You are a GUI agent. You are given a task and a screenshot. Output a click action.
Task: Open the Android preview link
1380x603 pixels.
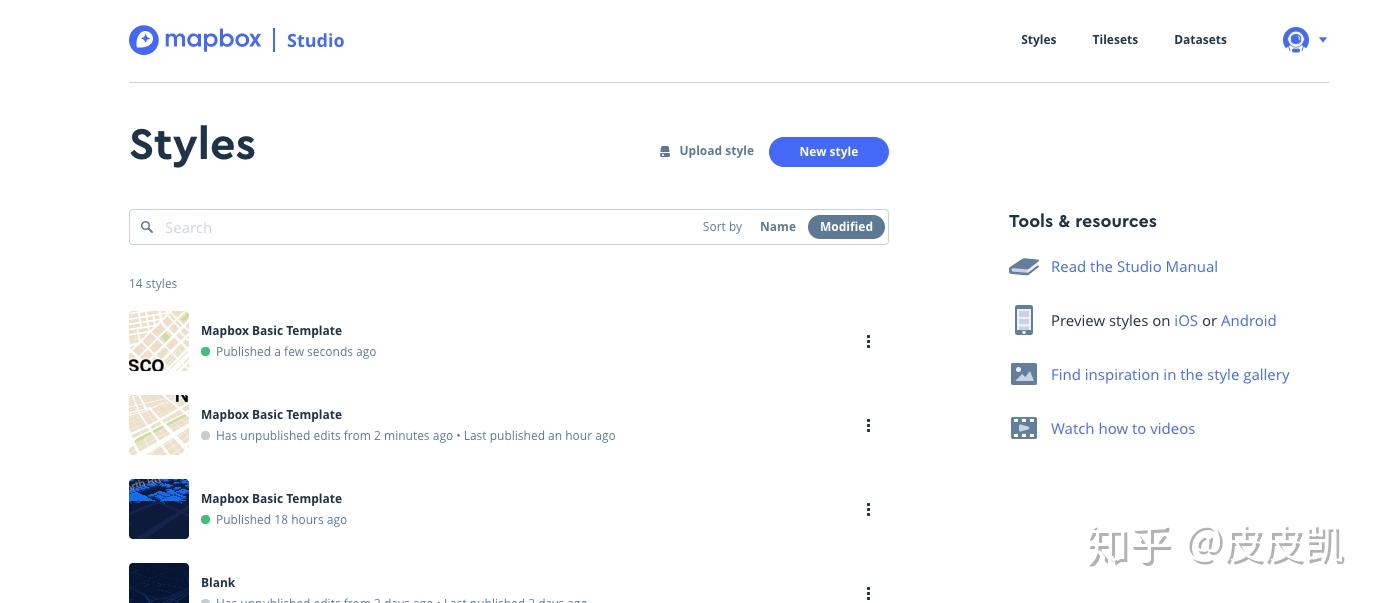pos(1248,321)
